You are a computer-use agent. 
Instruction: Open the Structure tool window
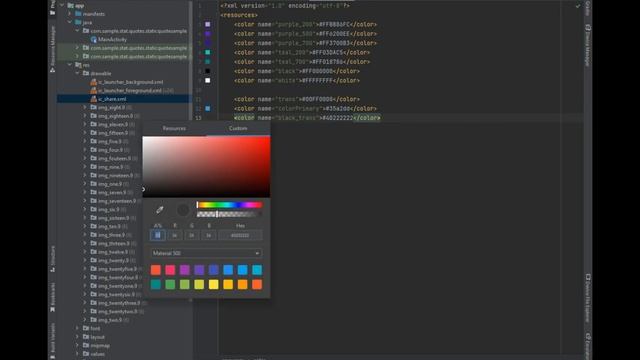coord(52,259)
